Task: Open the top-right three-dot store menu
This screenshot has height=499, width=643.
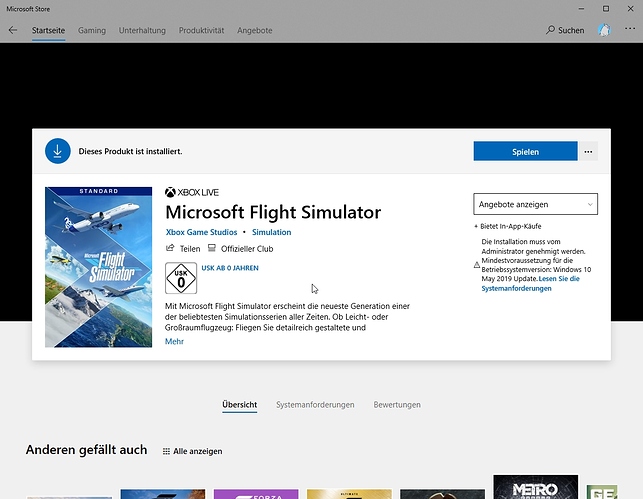Action: 629,31
